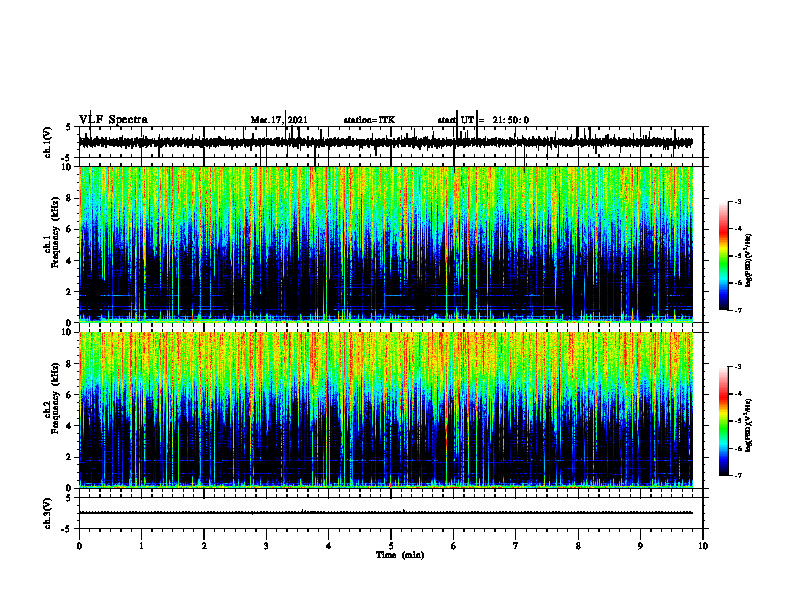
Task: Click the ch.3 voltage trace panel
Action: 391,513
